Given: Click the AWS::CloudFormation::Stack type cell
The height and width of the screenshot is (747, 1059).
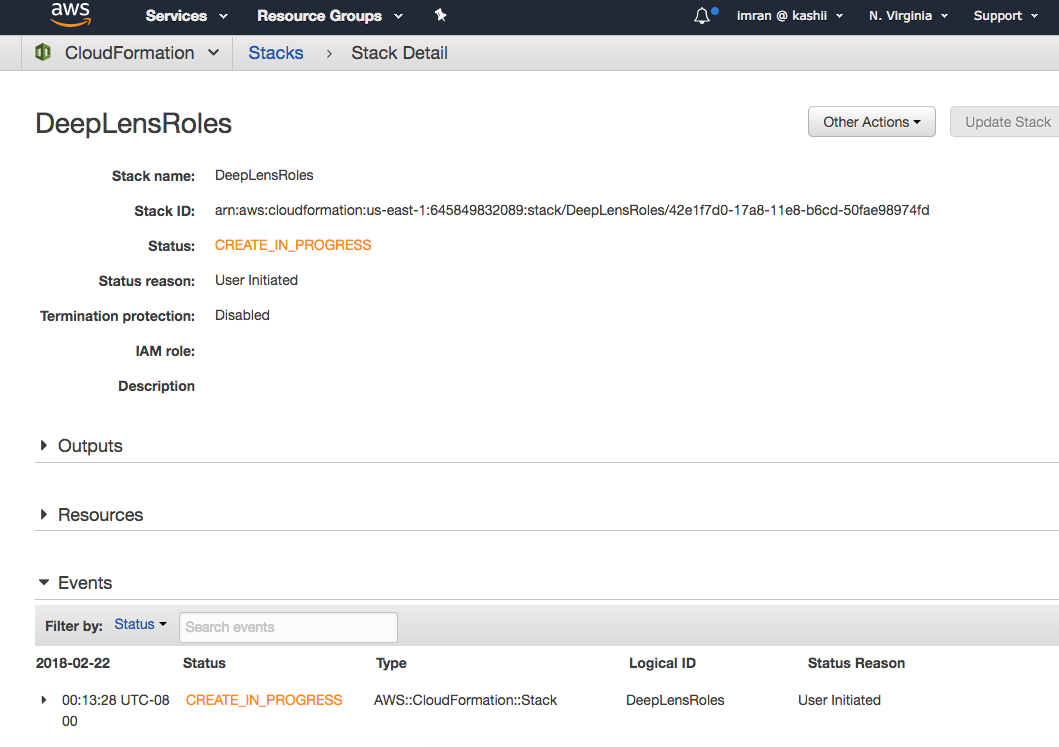Looking at the screenshot, I should (465, 700).
